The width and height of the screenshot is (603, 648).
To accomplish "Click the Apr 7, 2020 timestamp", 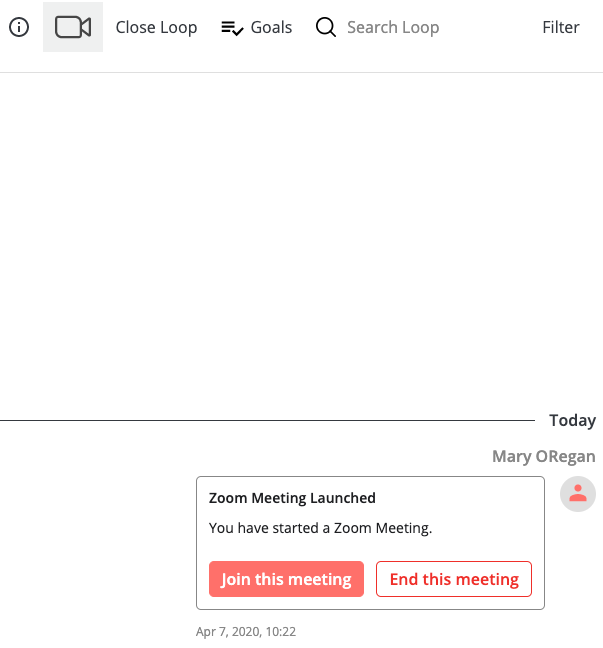I will [246, 631].
